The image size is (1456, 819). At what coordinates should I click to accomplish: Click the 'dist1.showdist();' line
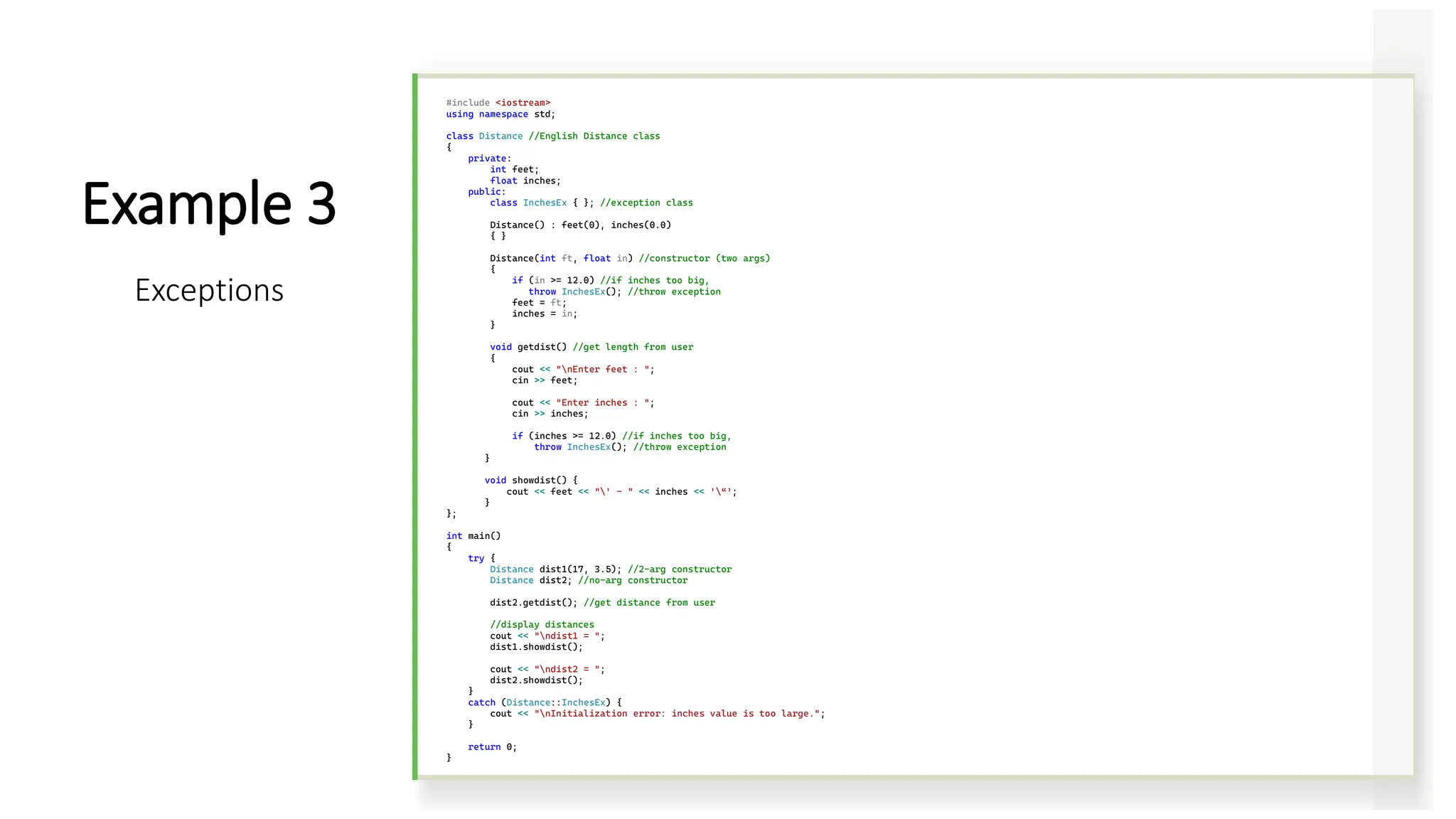(x=536, y=647)
